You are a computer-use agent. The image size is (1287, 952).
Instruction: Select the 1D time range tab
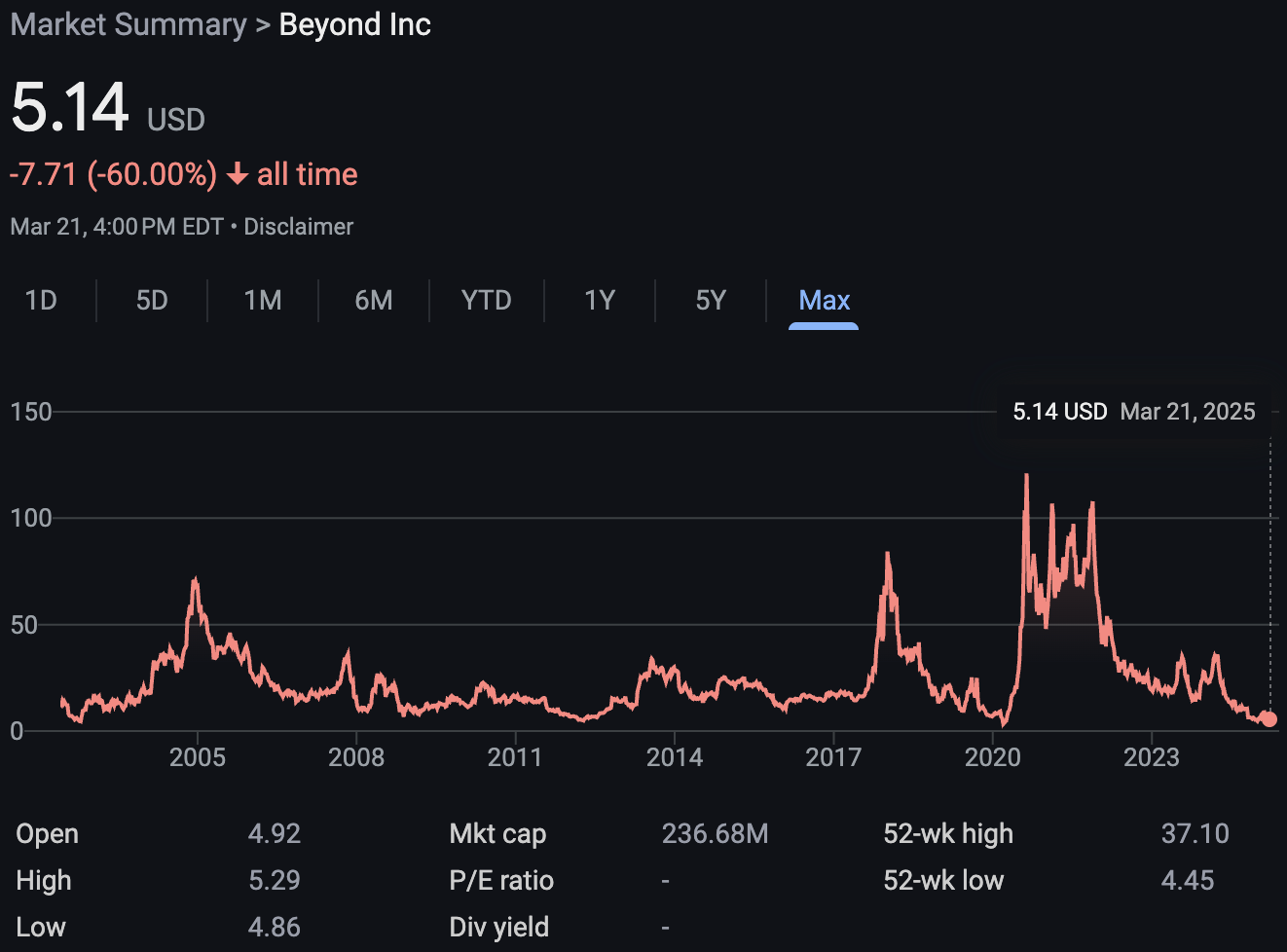tap(41, 300)
